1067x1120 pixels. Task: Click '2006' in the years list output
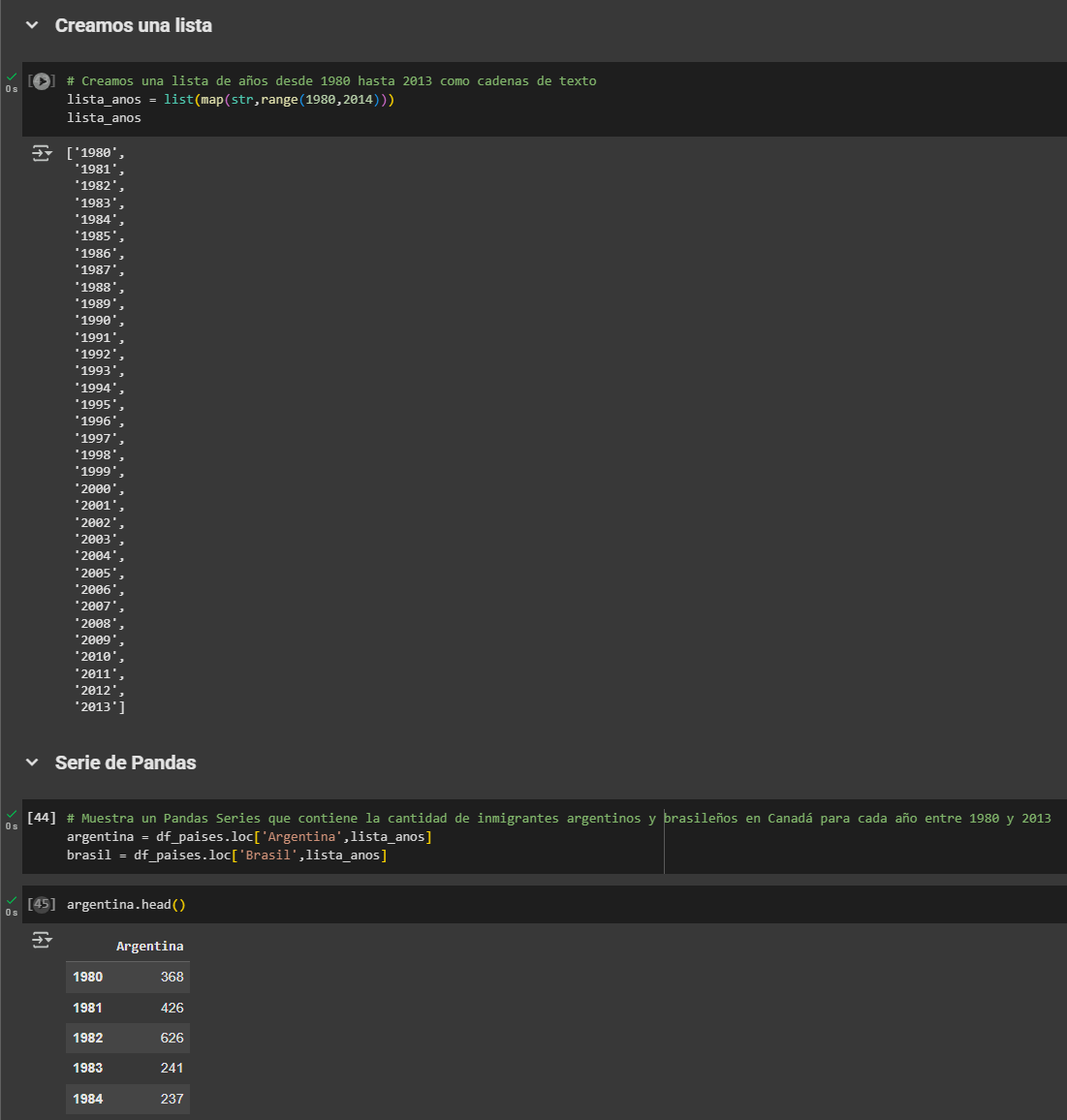click(96, 590)
